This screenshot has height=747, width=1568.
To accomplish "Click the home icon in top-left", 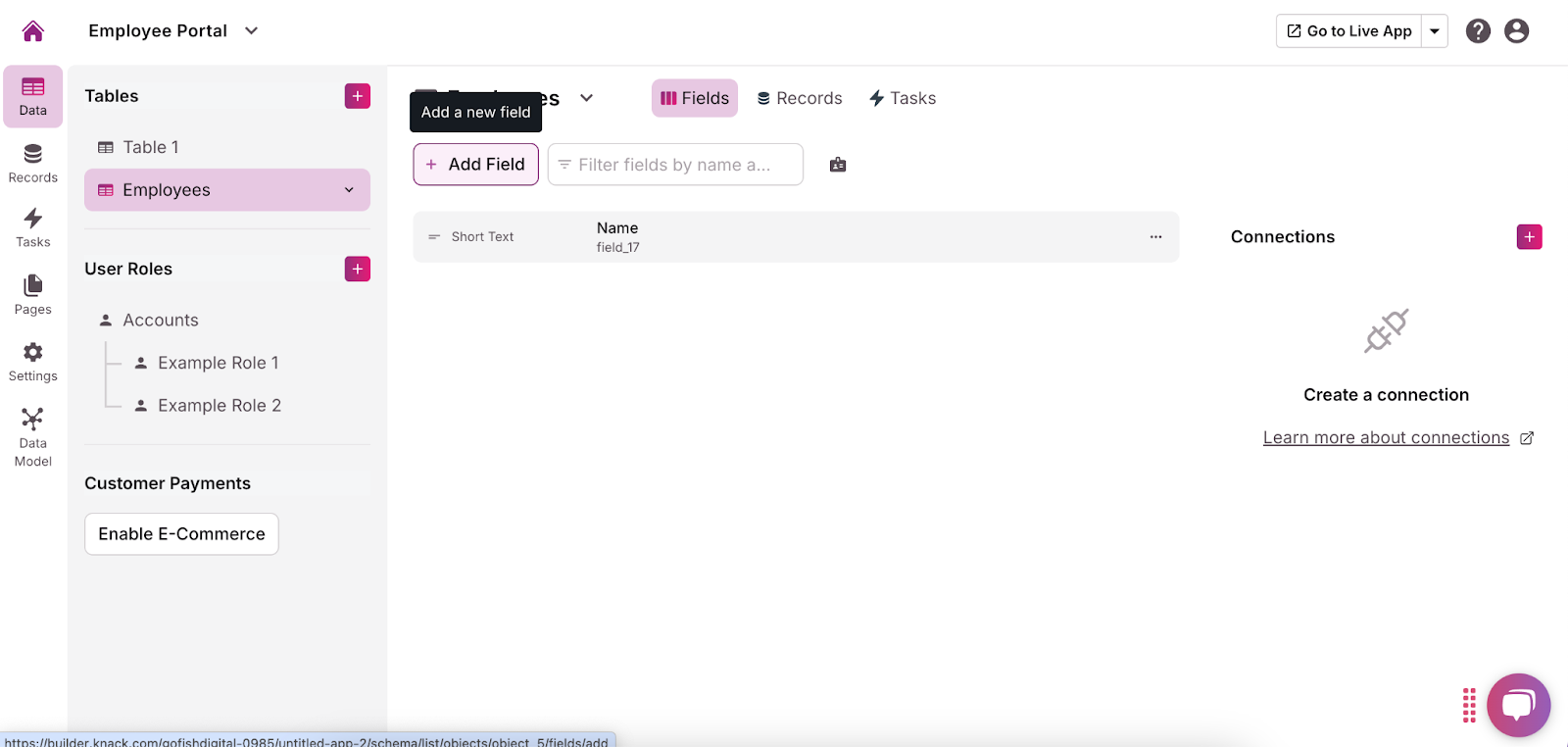I will click(32, 31).
